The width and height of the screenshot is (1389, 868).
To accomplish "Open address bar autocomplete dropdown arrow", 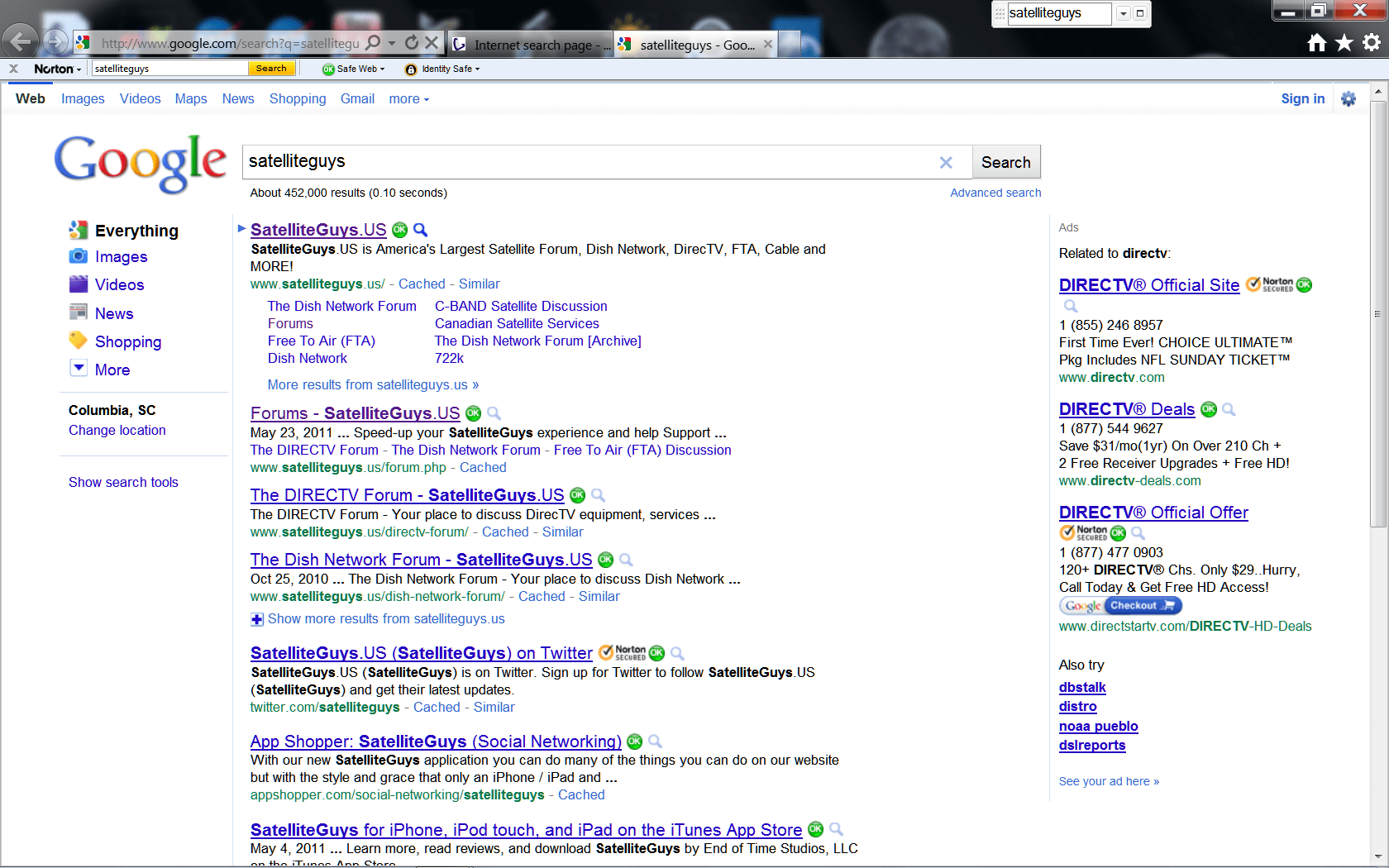I will tap(392, 42).
